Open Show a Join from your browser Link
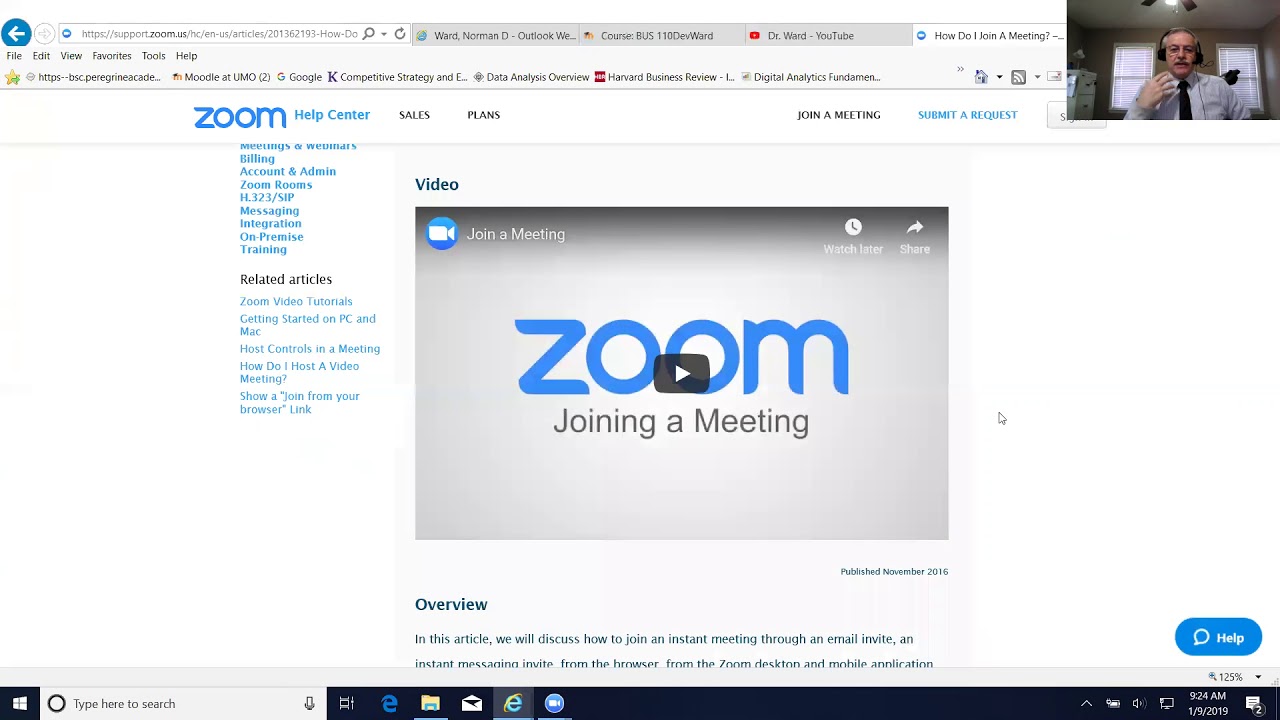 [x=299, y=402]
